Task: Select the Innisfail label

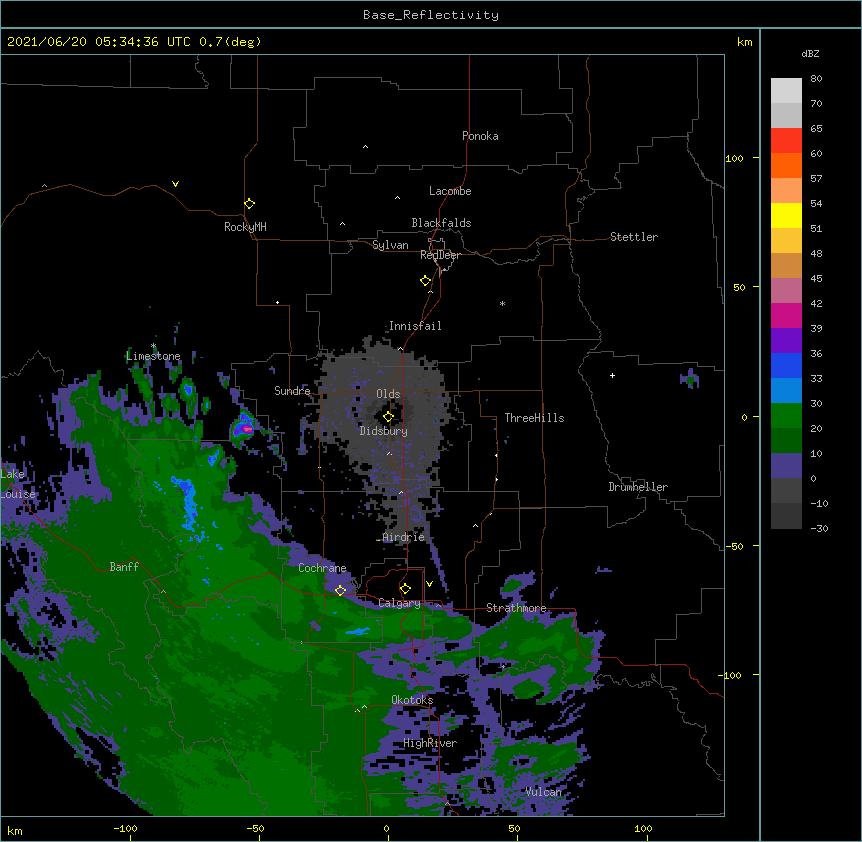Action: tap(415, 326)
